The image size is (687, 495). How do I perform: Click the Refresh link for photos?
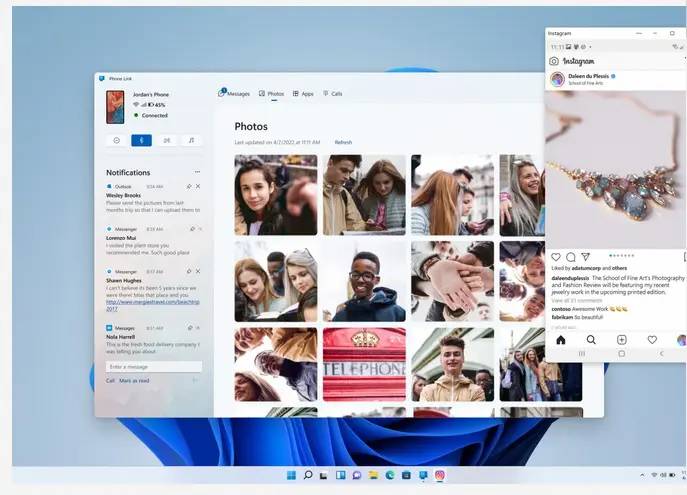coord(343,142)
